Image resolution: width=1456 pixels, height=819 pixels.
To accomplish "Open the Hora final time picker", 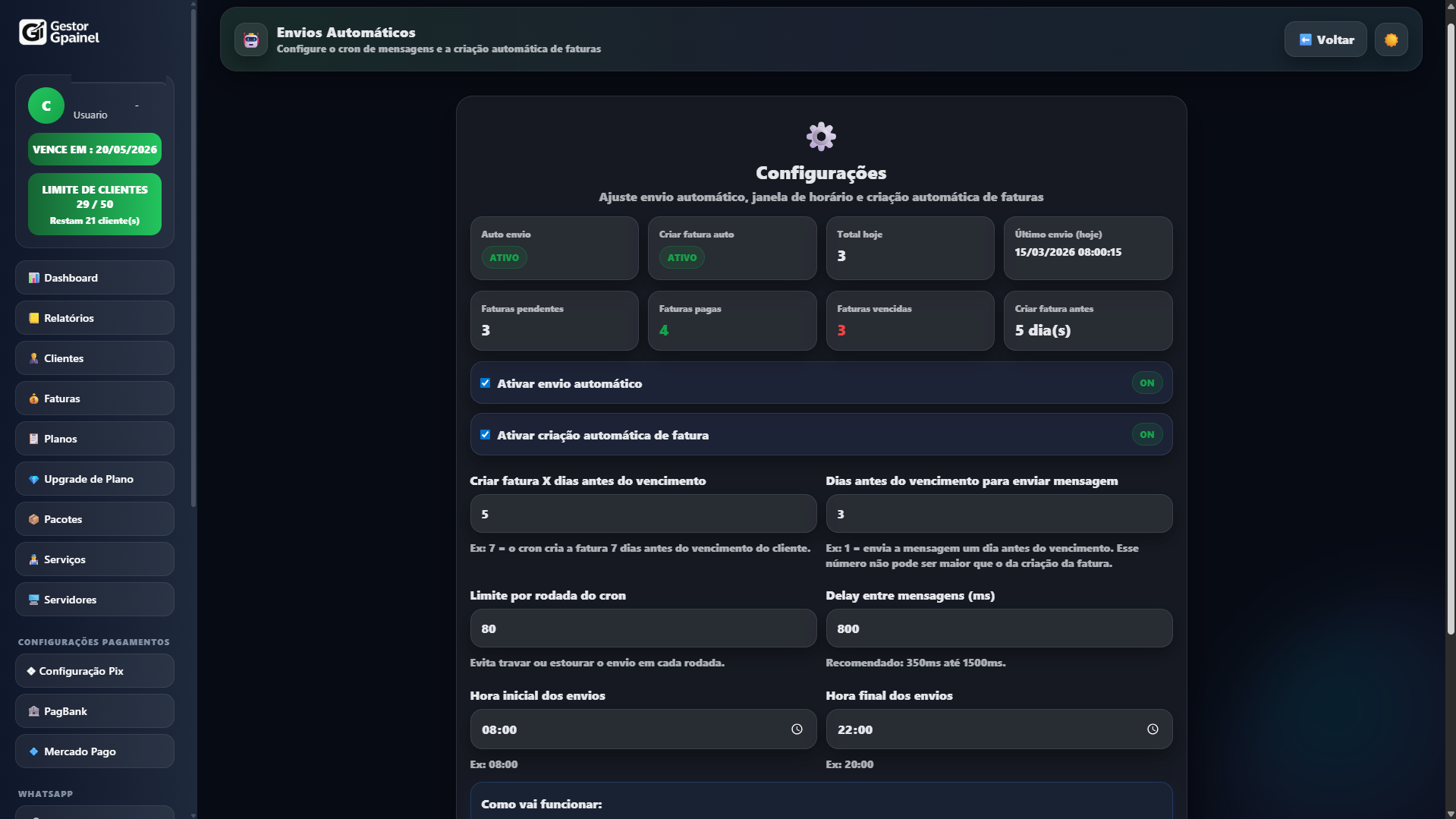I will pos(1153,729).
